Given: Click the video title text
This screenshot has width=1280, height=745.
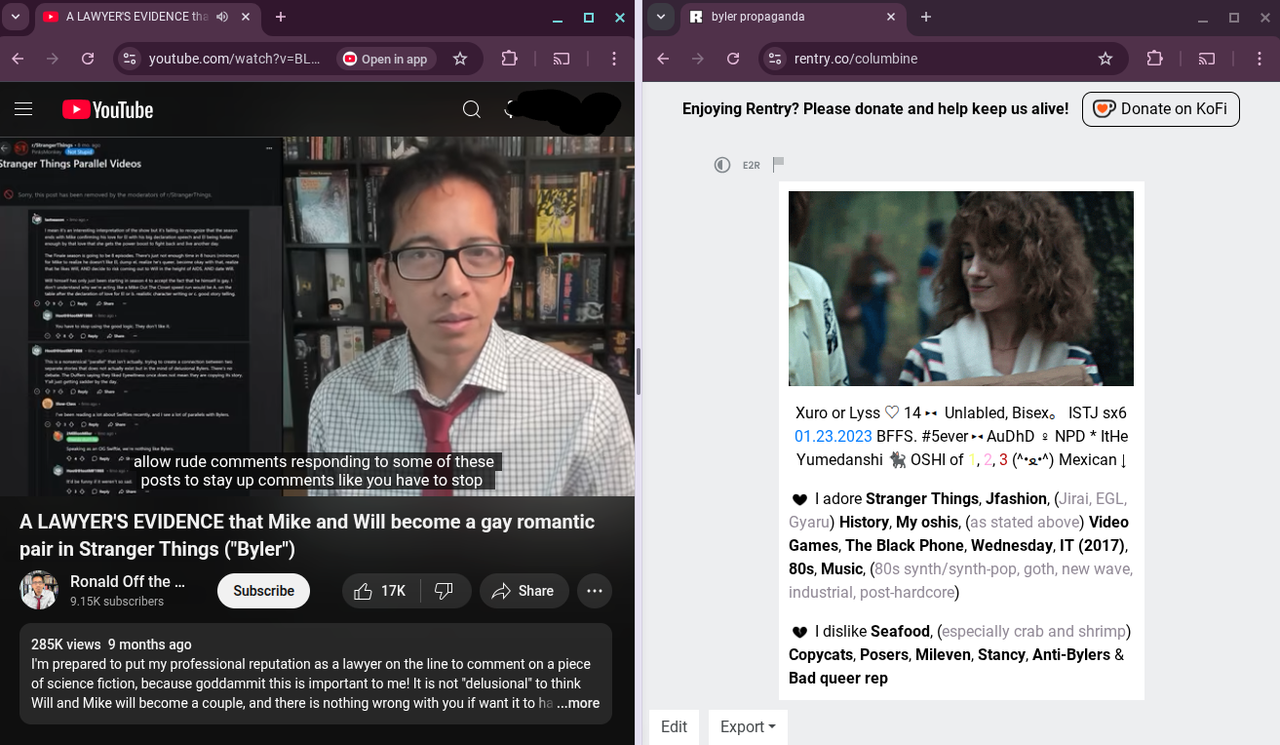Looking at the screenshot, I should [307, 535].
